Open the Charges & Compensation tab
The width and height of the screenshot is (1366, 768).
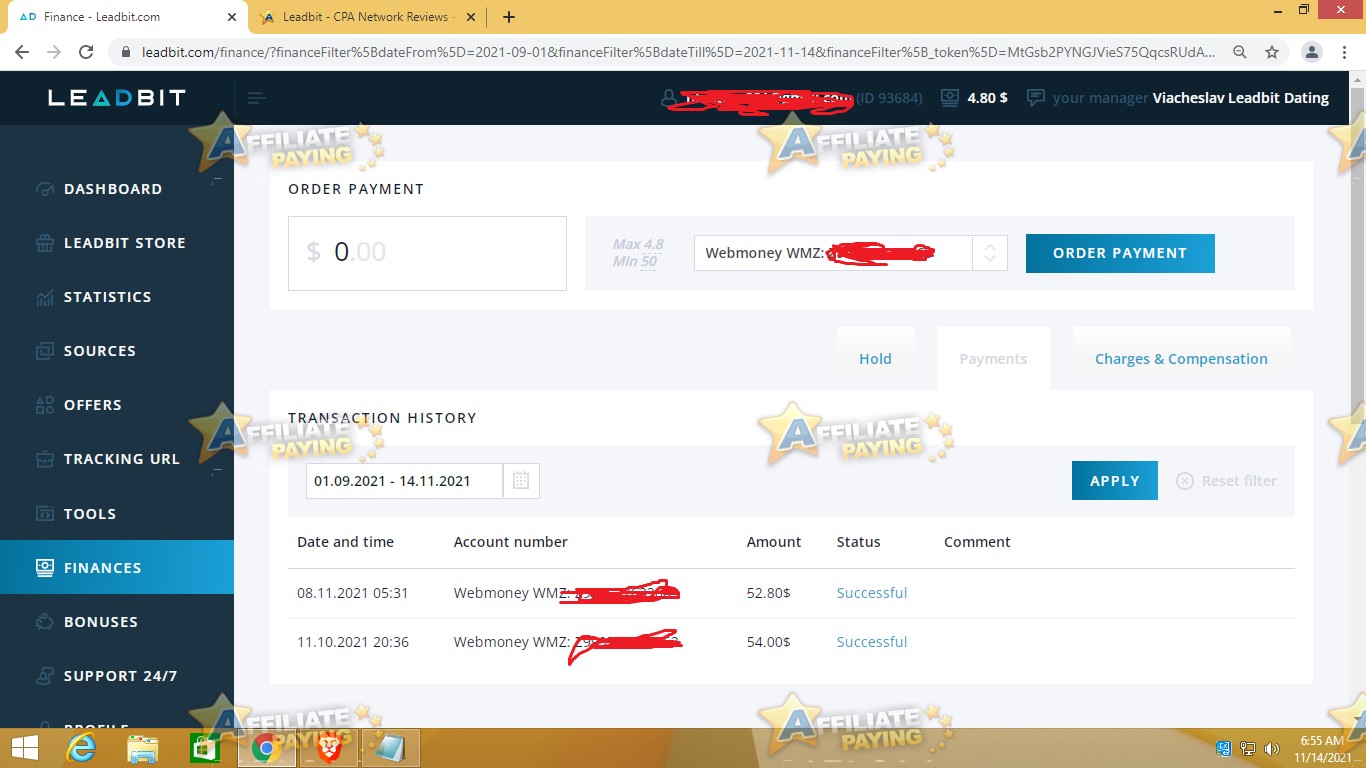point(1181,359)
